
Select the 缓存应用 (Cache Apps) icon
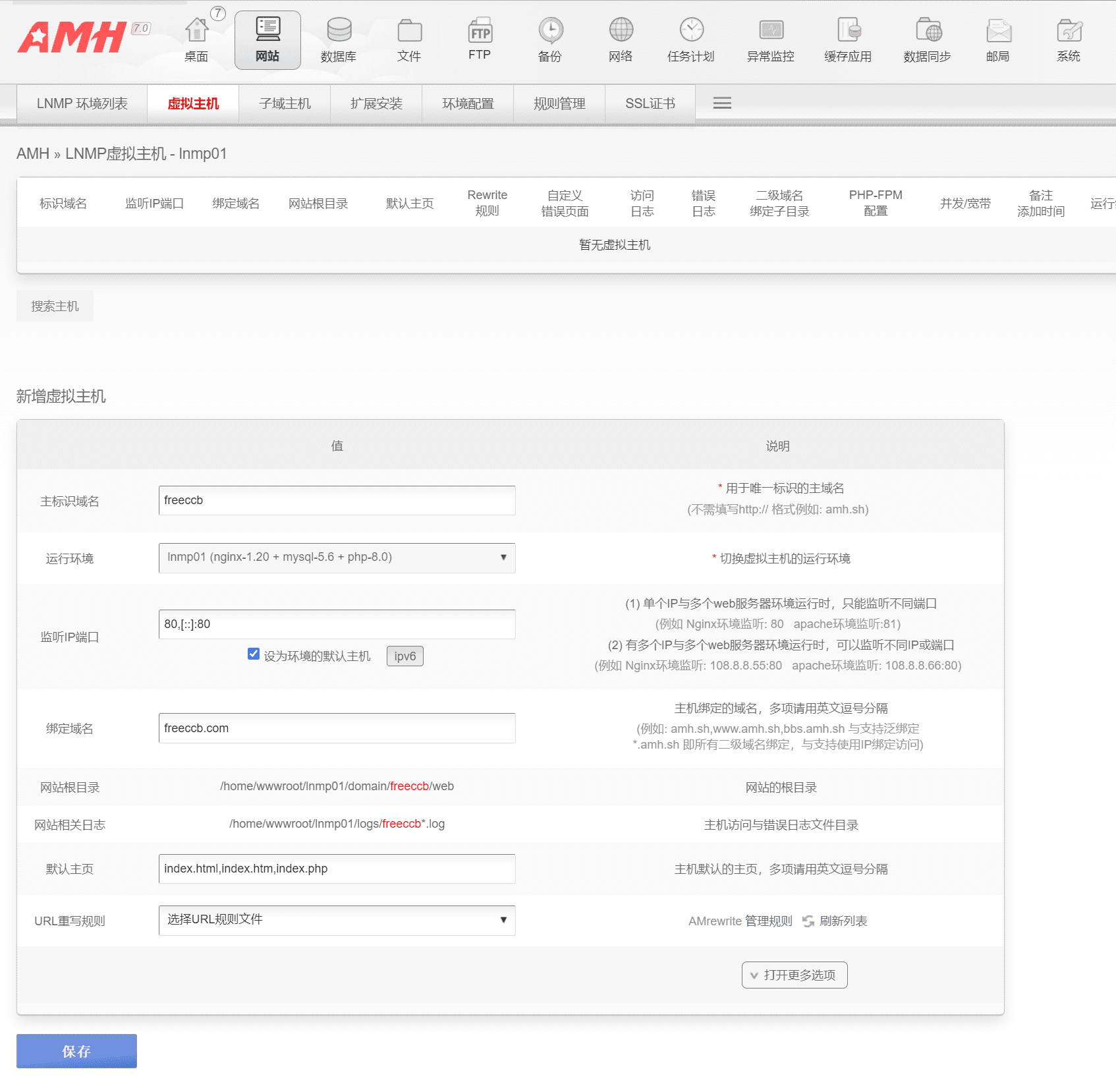coord(847,38)
